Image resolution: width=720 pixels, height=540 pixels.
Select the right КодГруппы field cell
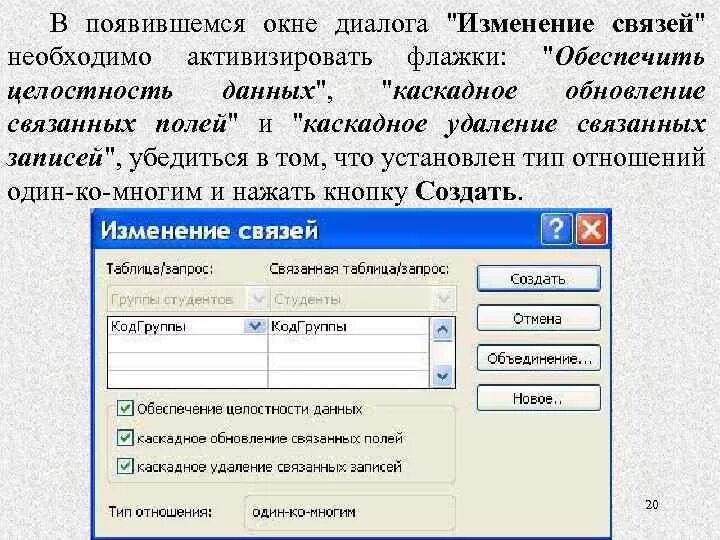(349, 326)
